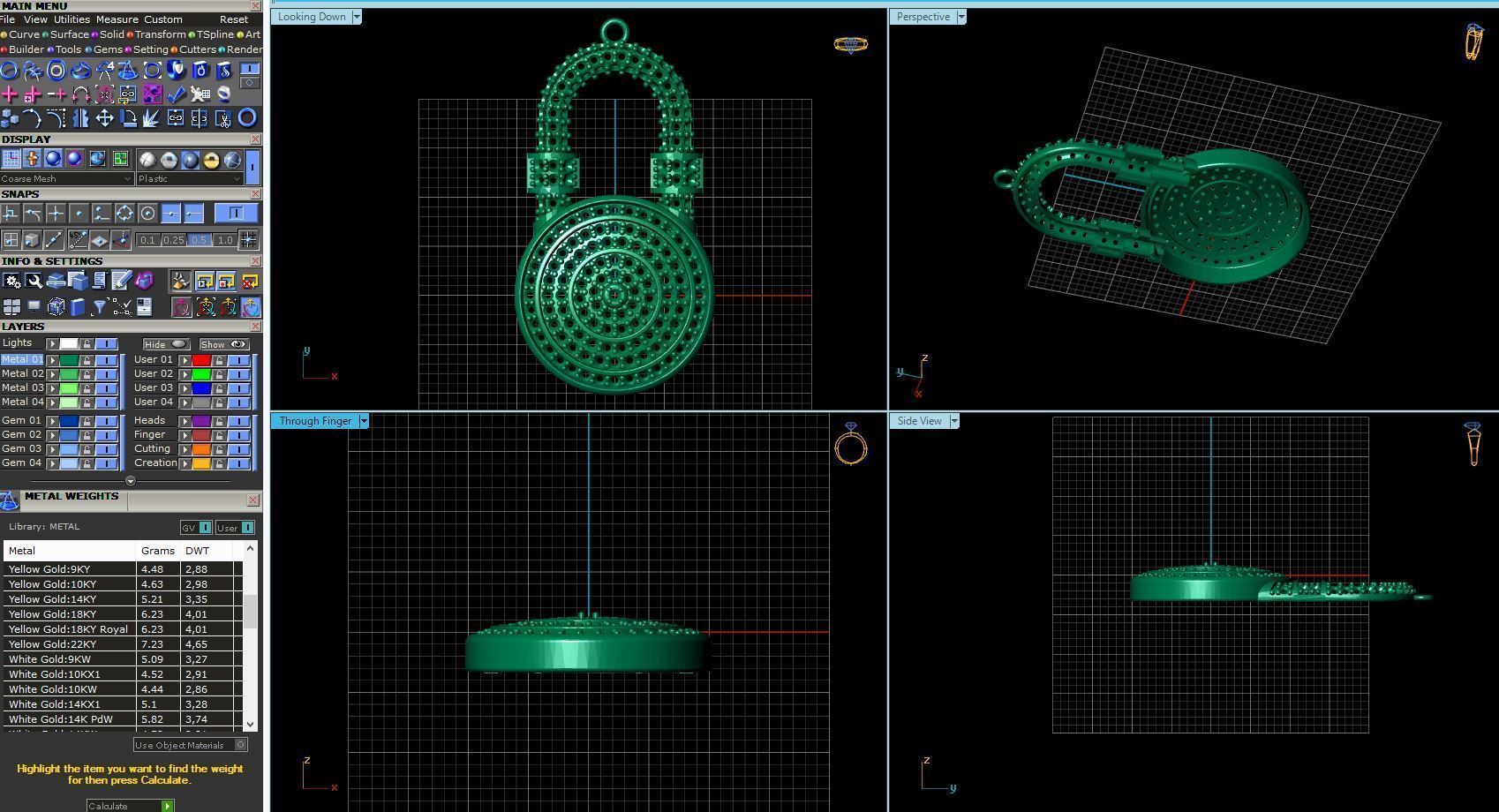Screen dimensions: 1499x812
Task: Switch to the Gems tab
Action: 108,49
